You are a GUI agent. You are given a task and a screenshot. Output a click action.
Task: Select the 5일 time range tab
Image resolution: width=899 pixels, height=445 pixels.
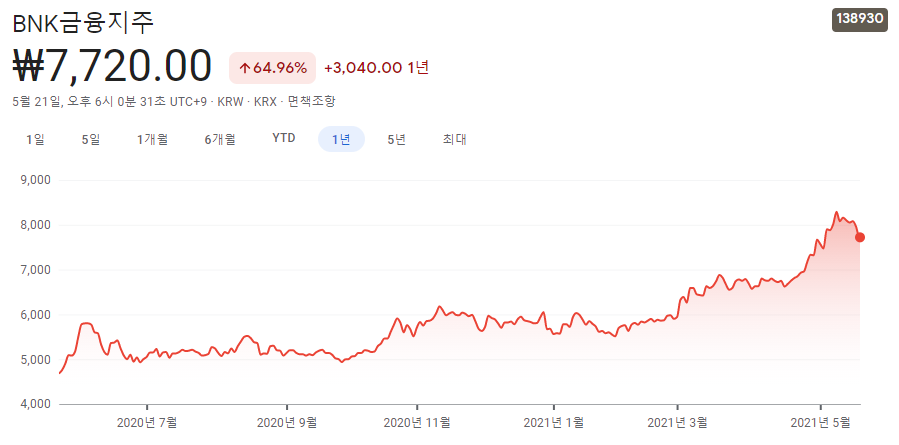click(91, 139)
